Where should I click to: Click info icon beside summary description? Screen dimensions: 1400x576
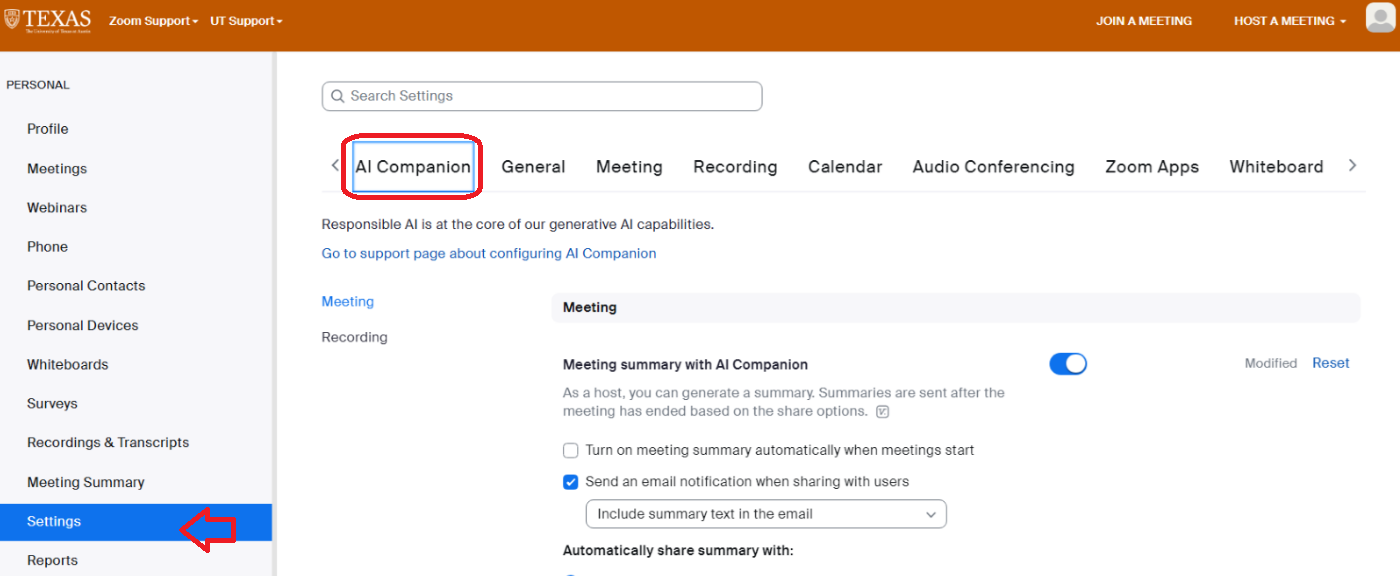pyautogui.click(x=882, y=412)
